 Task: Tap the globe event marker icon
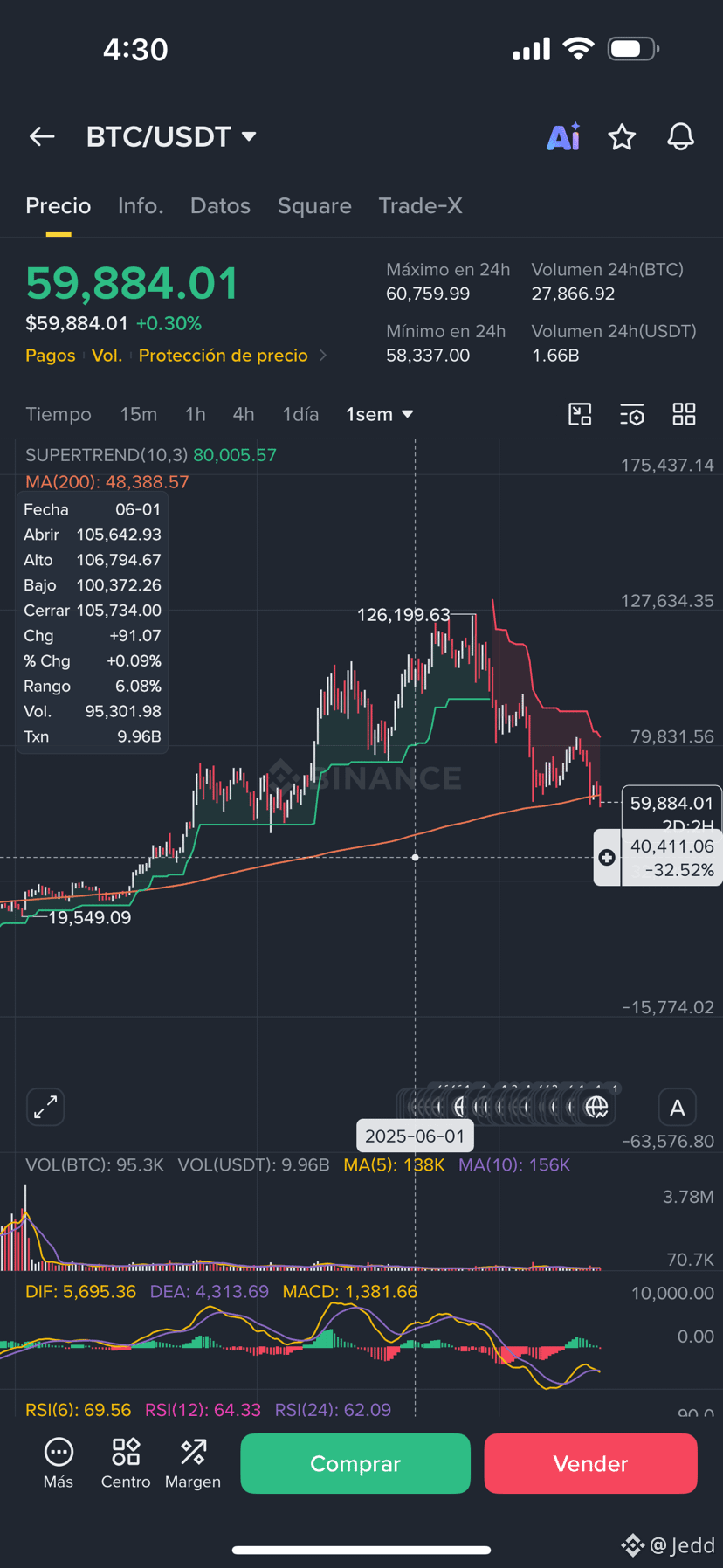click(x=596, y=1108)
